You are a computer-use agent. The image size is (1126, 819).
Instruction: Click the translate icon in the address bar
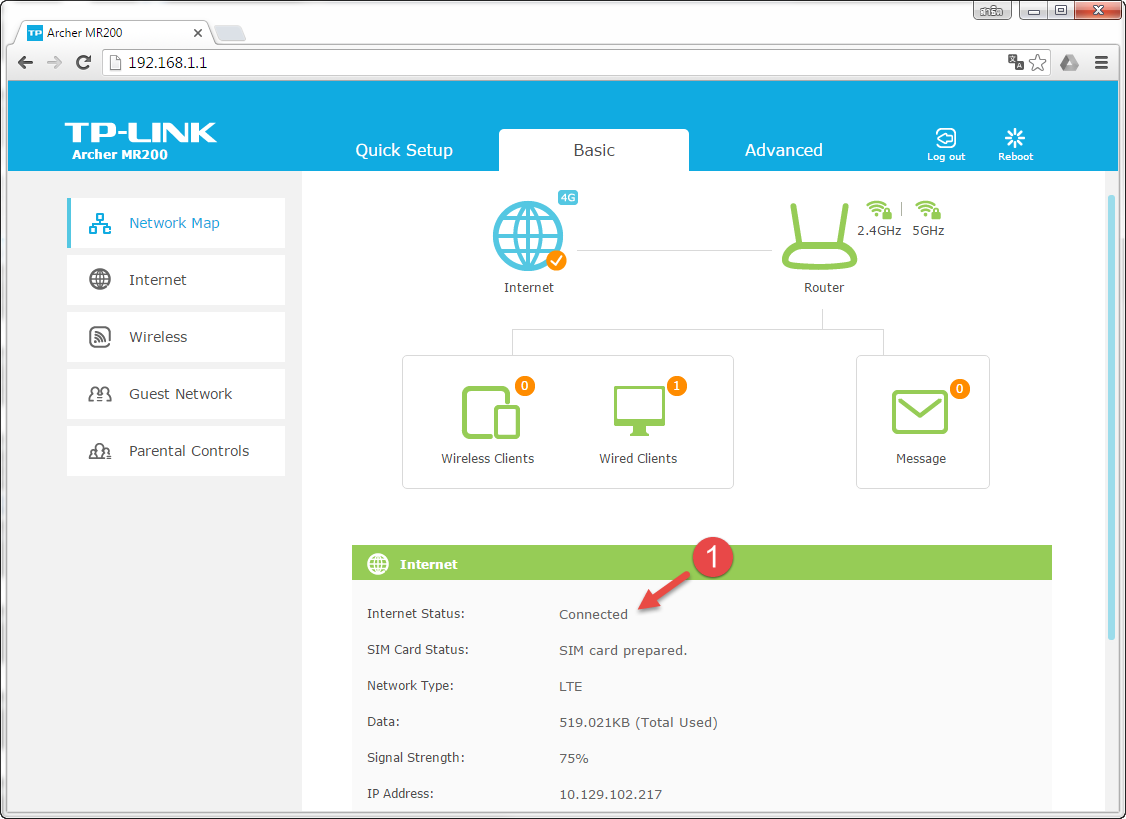[1015, 63]
